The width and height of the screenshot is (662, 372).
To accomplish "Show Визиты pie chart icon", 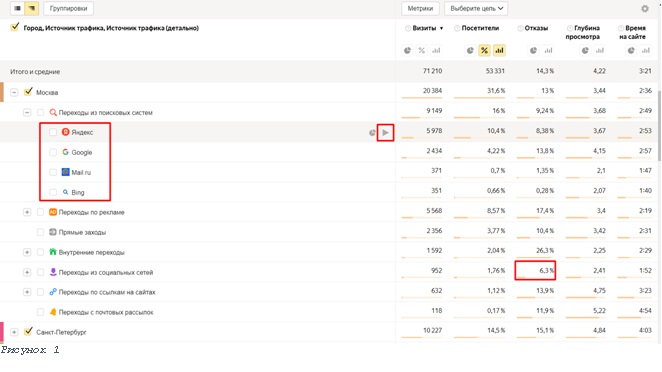I will pos(407,51).
